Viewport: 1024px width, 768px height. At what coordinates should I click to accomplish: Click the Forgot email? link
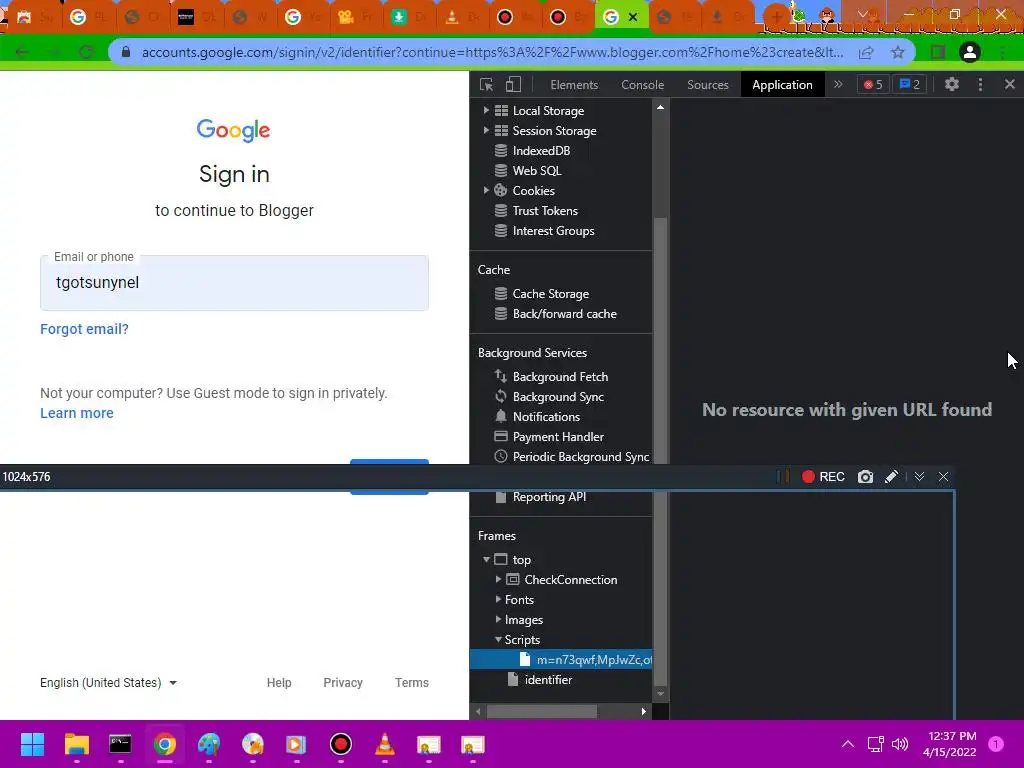tap(84, 329)
